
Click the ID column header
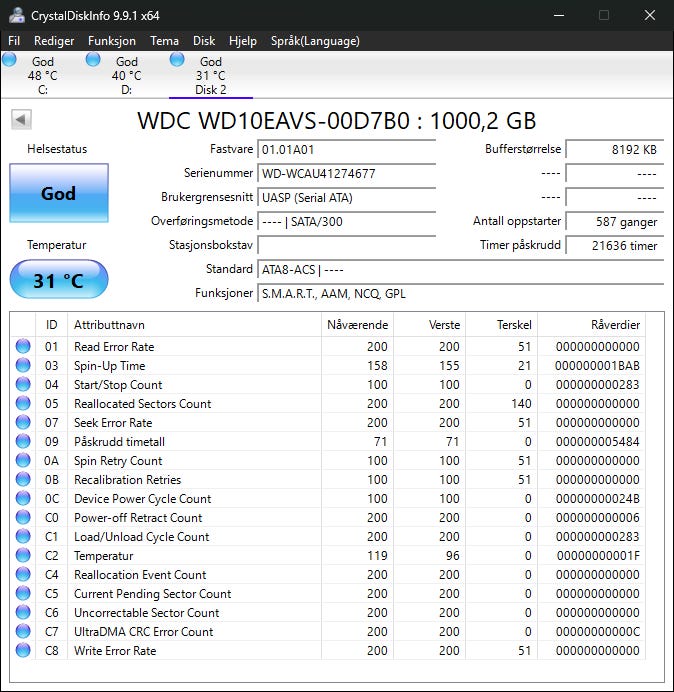click(x=52, y=325)
